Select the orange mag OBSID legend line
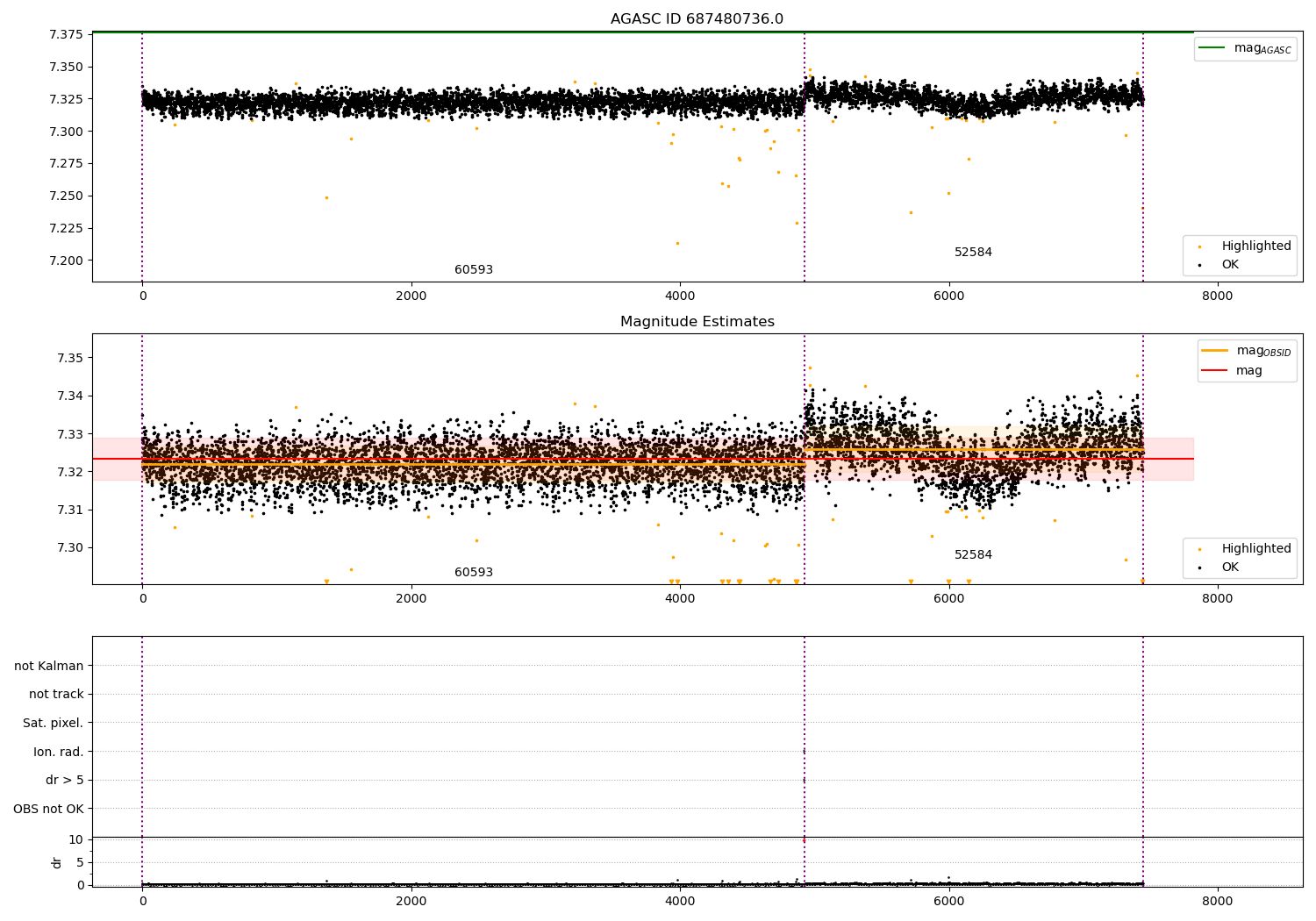The width and height of the screenshot is (1316, 921). [x=1214, y=351]
